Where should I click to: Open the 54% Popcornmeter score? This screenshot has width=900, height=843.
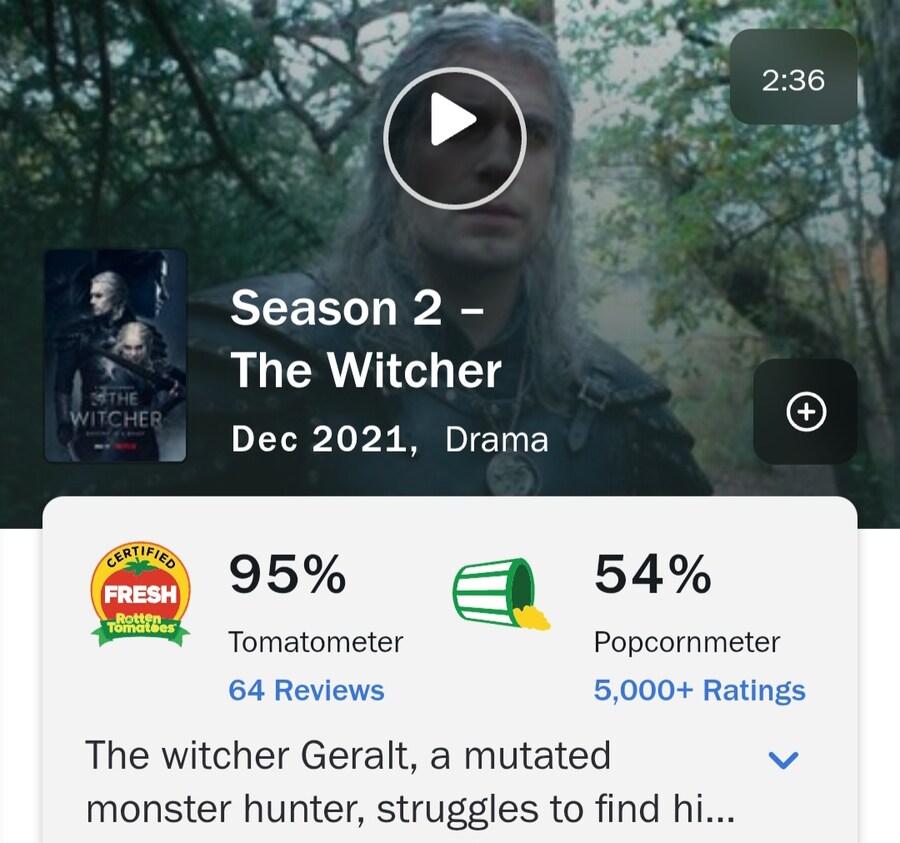(653, 574)
